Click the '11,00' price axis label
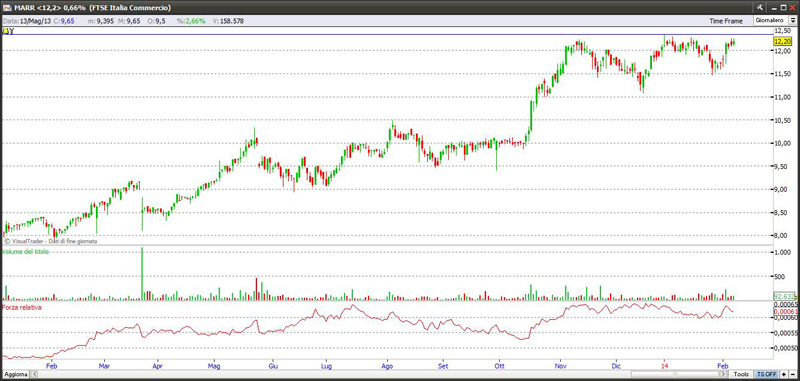Image resolution: width=800 pixels, height=381 pixels. (x=782, y=97)
